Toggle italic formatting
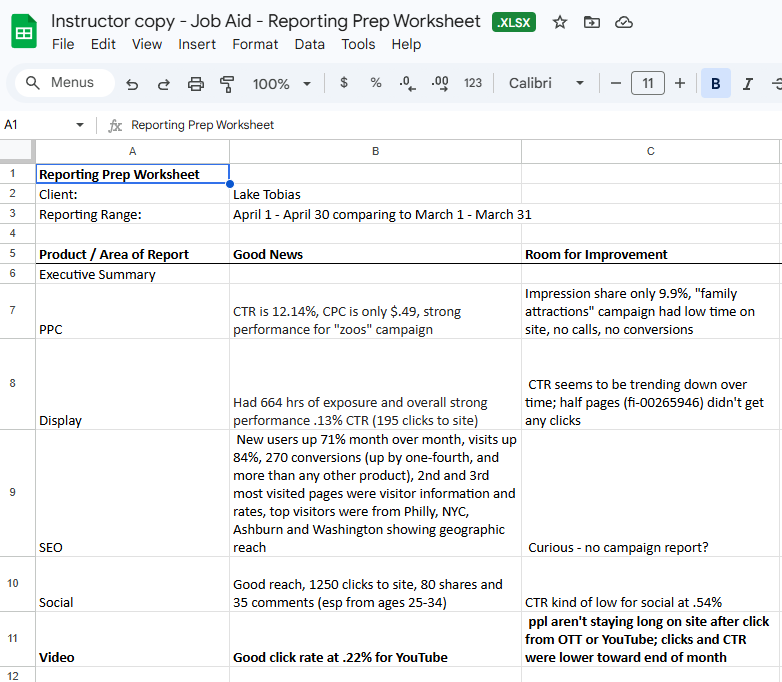 (x=747, y=84)
